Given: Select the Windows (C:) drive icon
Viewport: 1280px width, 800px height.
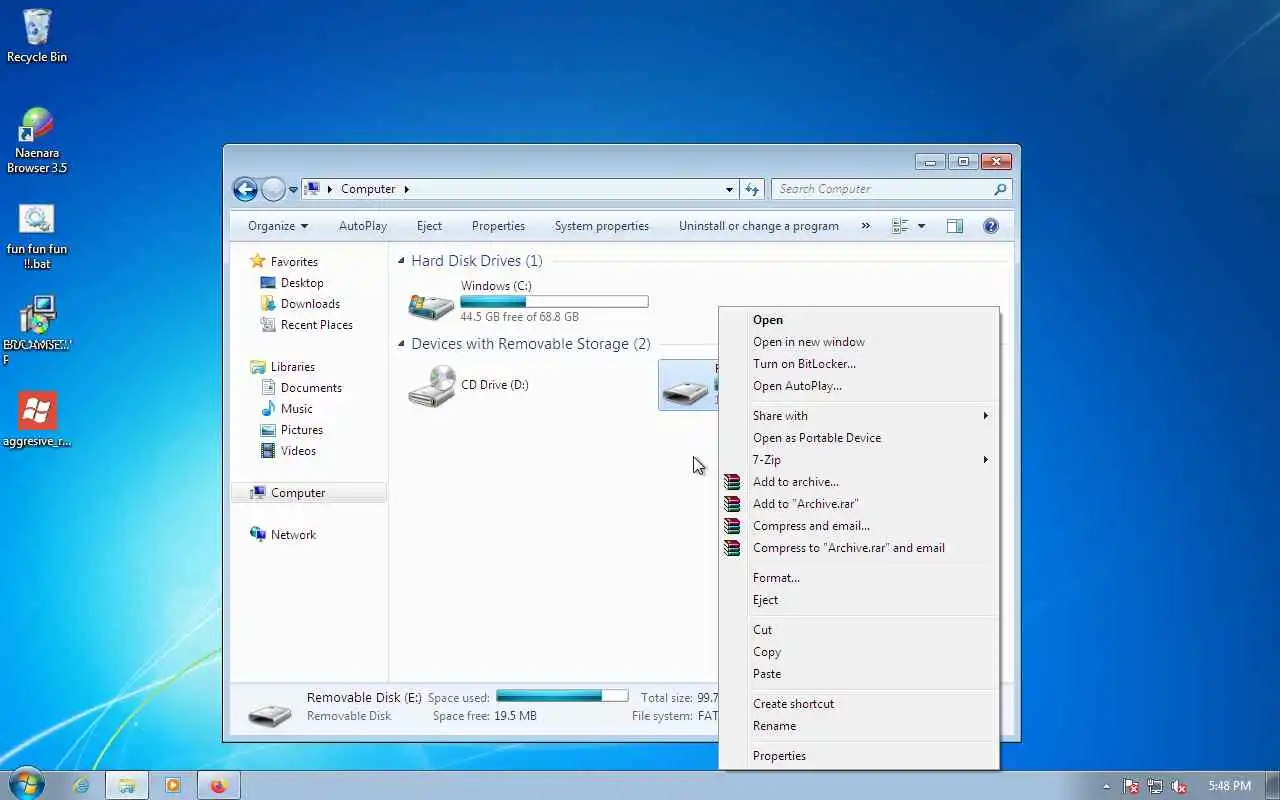Looking at the screenshot, I should [431, 305].
